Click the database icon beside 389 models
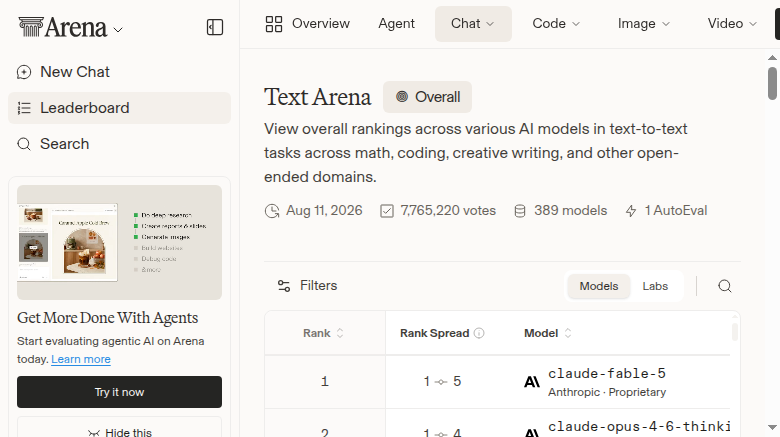The height and width of the screenshot is (437, 780). point(519,211)
